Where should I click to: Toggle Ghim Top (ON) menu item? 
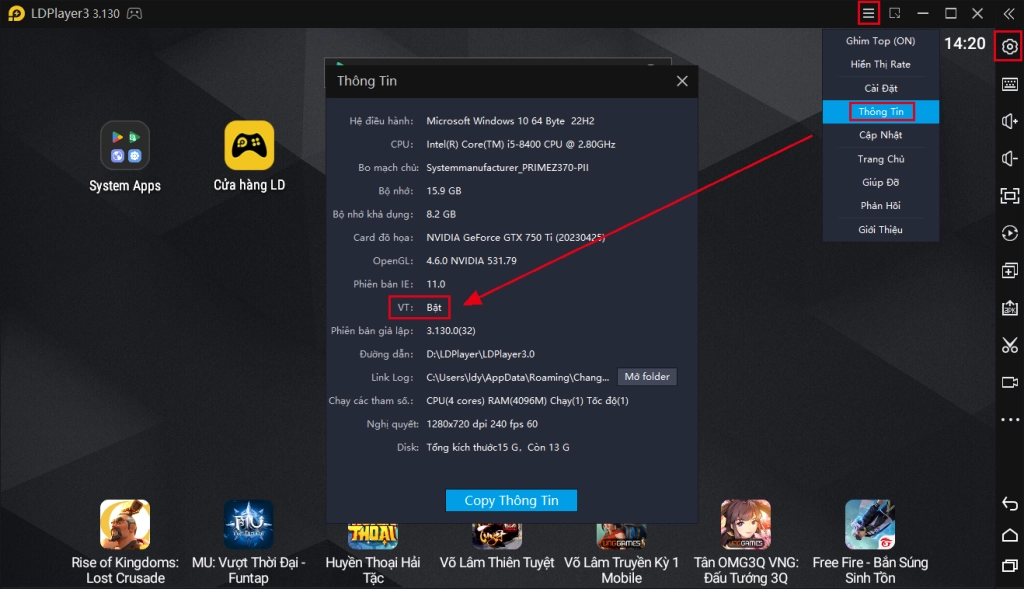(x=880, y=40)
